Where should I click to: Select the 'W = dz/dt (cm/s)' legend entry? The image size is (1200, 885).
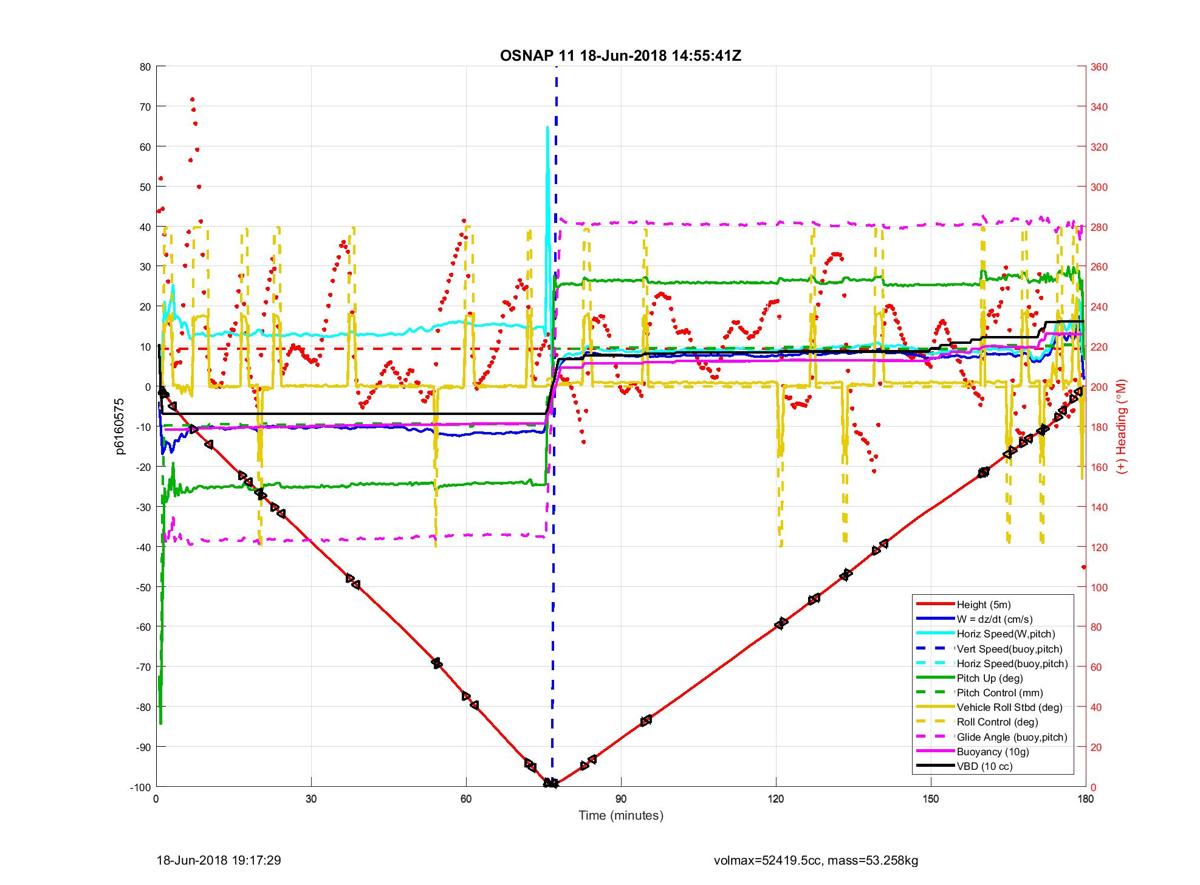(x=993, y=620)
